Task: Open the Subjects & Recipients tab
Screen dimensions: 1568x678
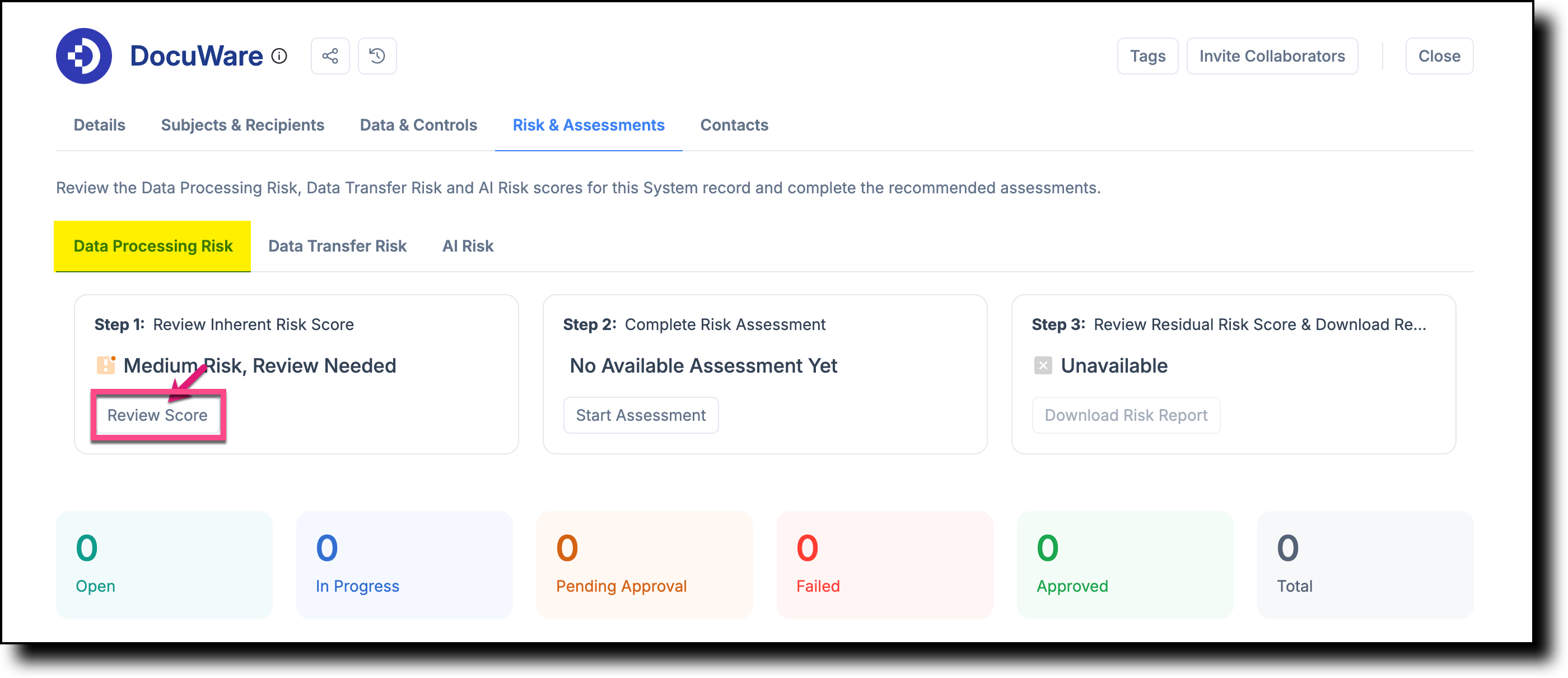Action: (x=242, y=125)
